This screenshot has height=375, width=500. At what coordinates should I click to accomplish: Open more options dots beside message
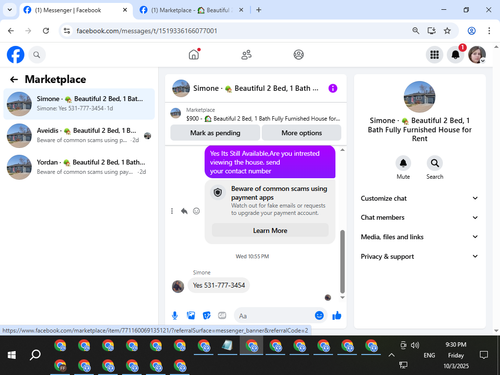click(x=172, y=211)
